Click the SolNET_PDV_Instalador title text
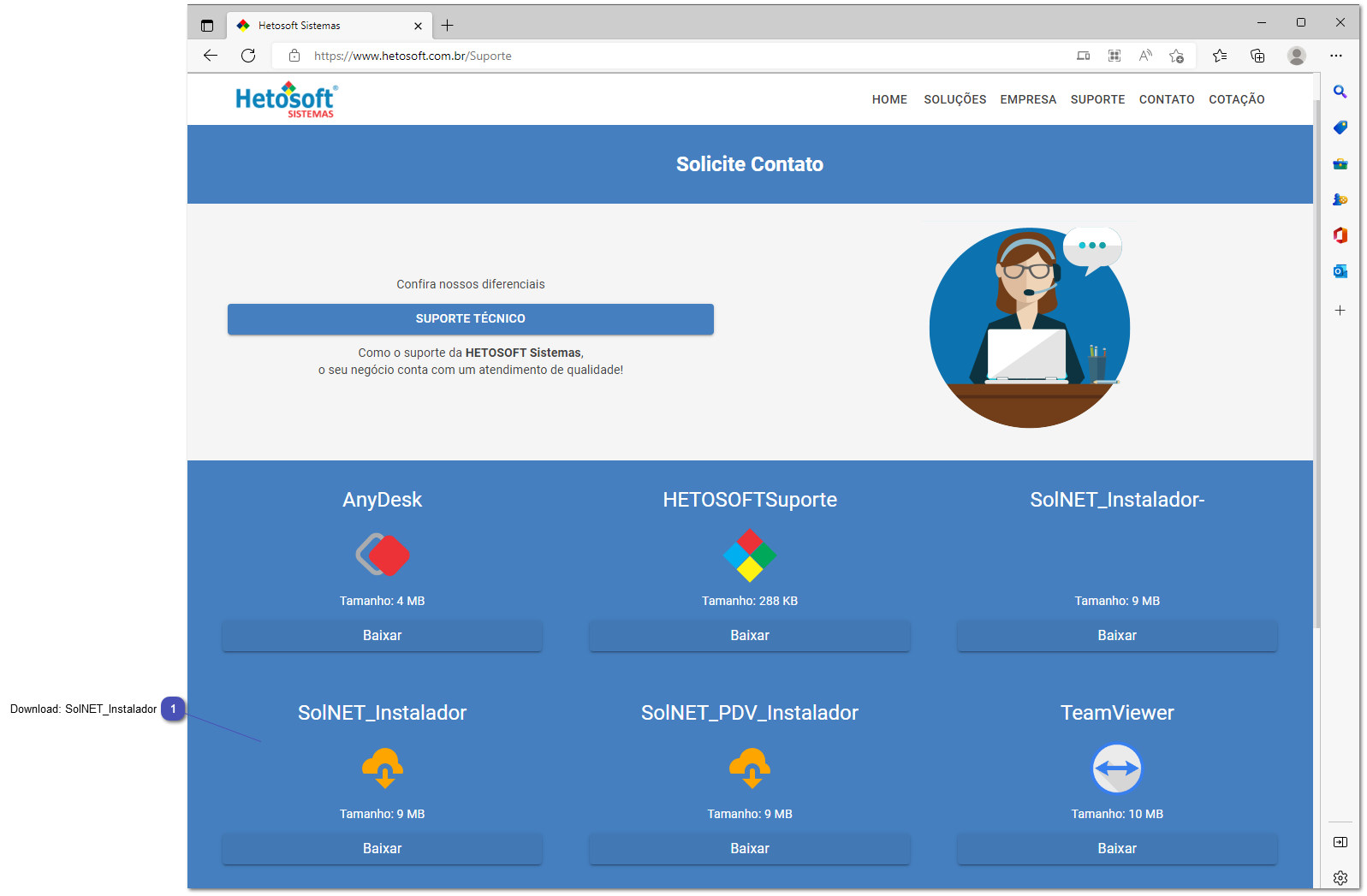 click(x=750, y=713)
